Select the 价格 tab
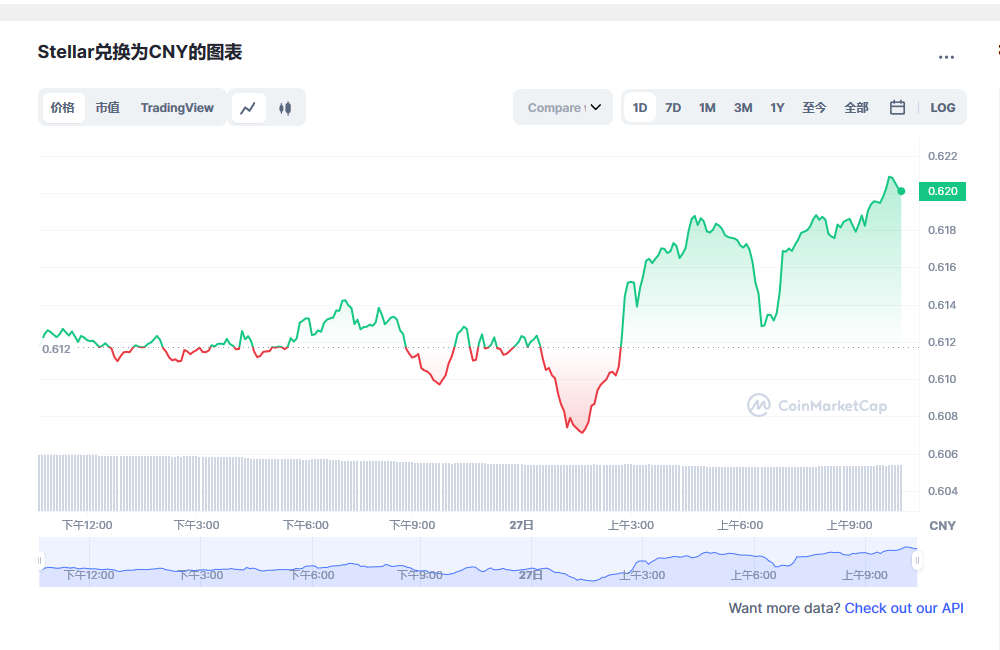This screenshot has width=1000, height=650. [63, 108]
